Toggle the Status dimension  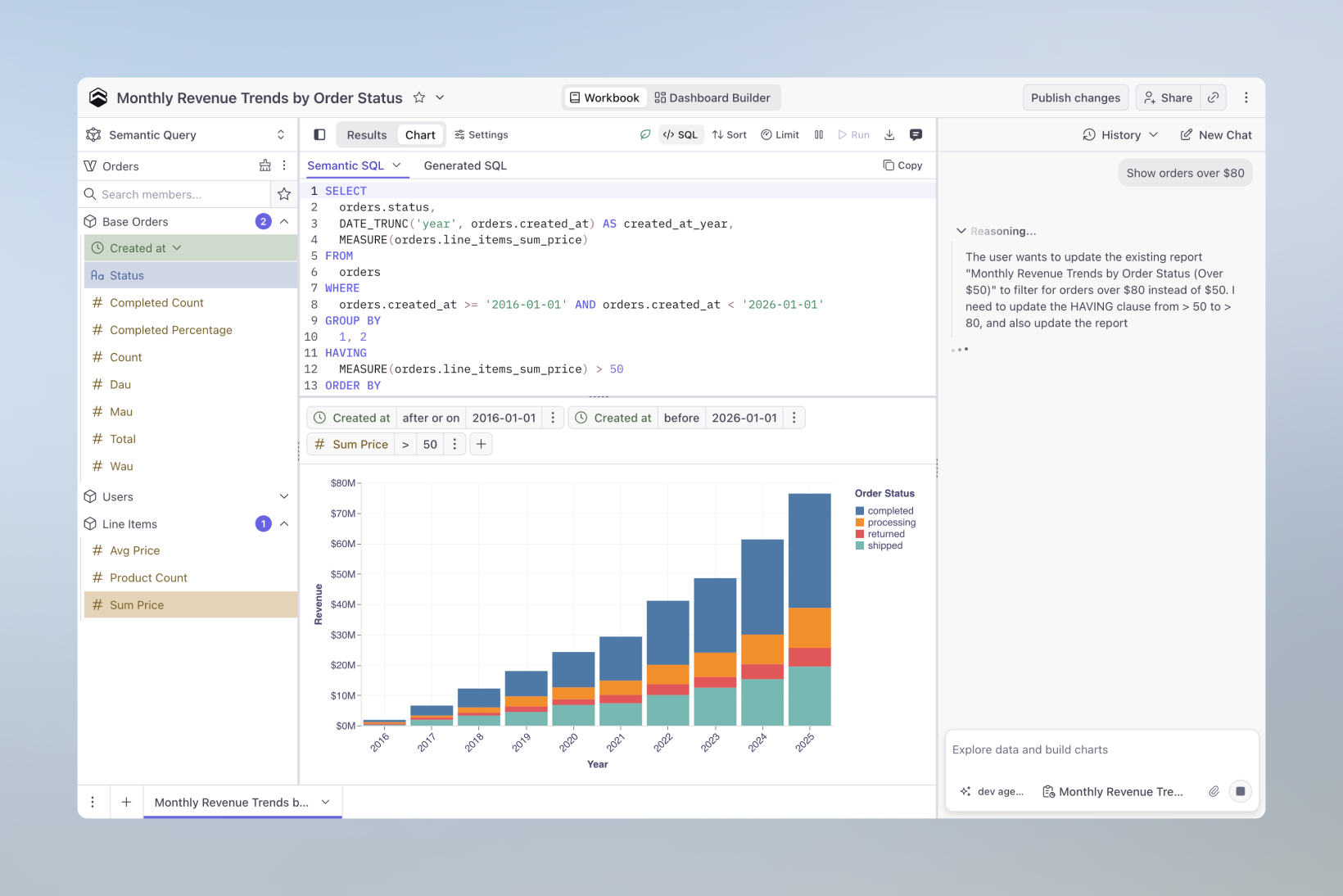190,275
